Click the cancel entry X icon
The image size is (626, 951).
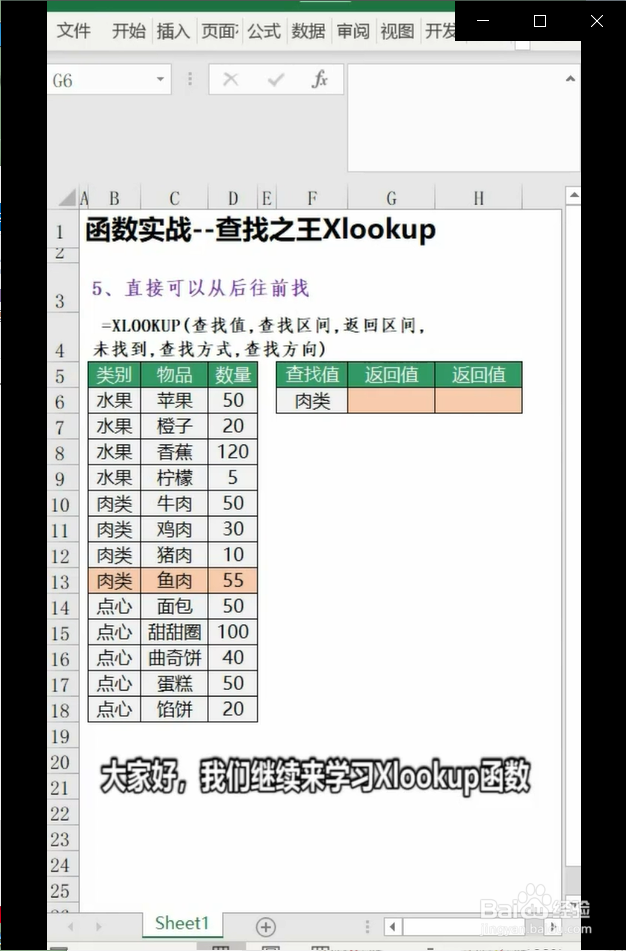231,79
